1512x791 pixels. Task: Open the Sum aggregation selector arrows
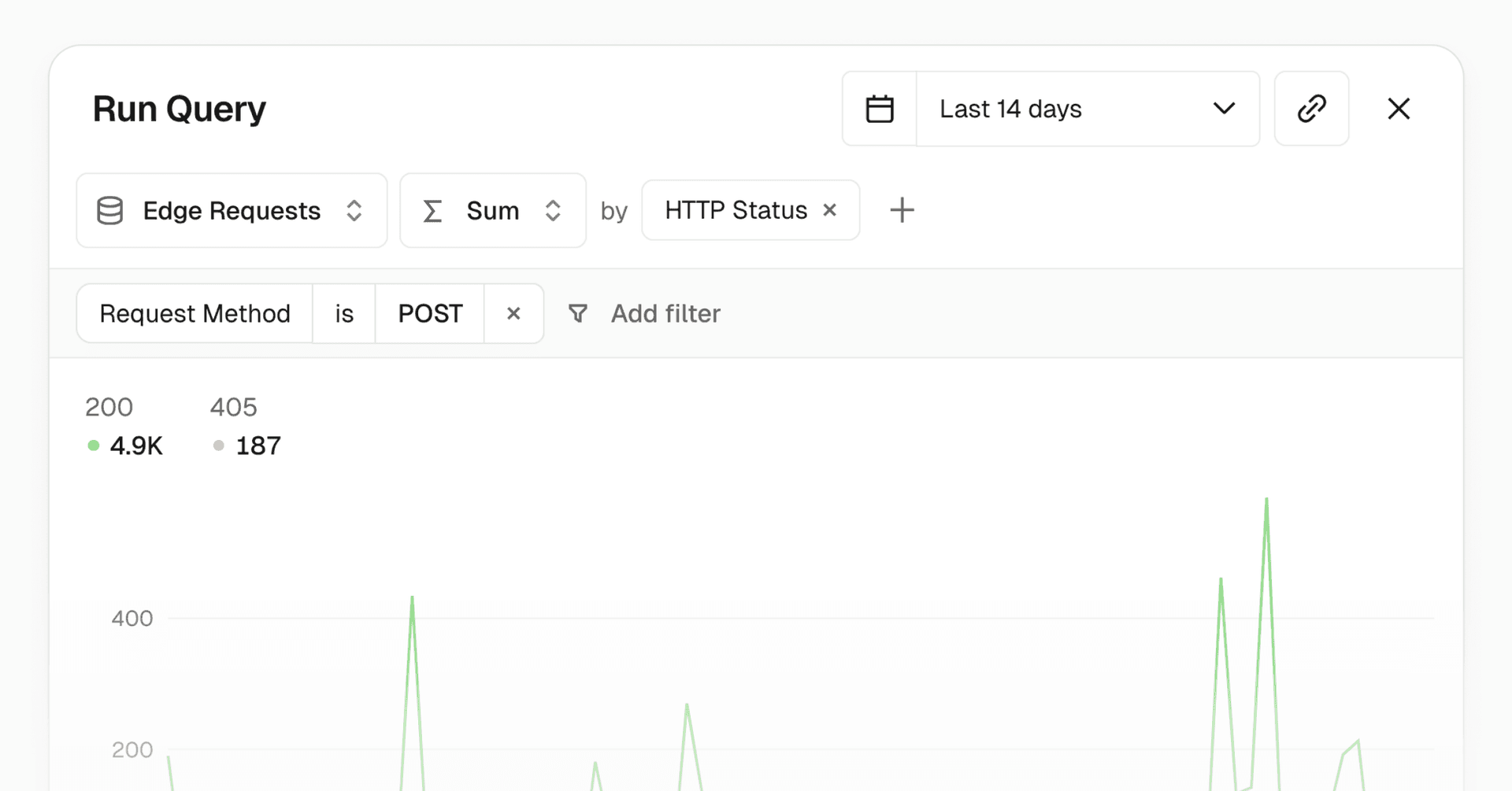[x=553, y=211]
